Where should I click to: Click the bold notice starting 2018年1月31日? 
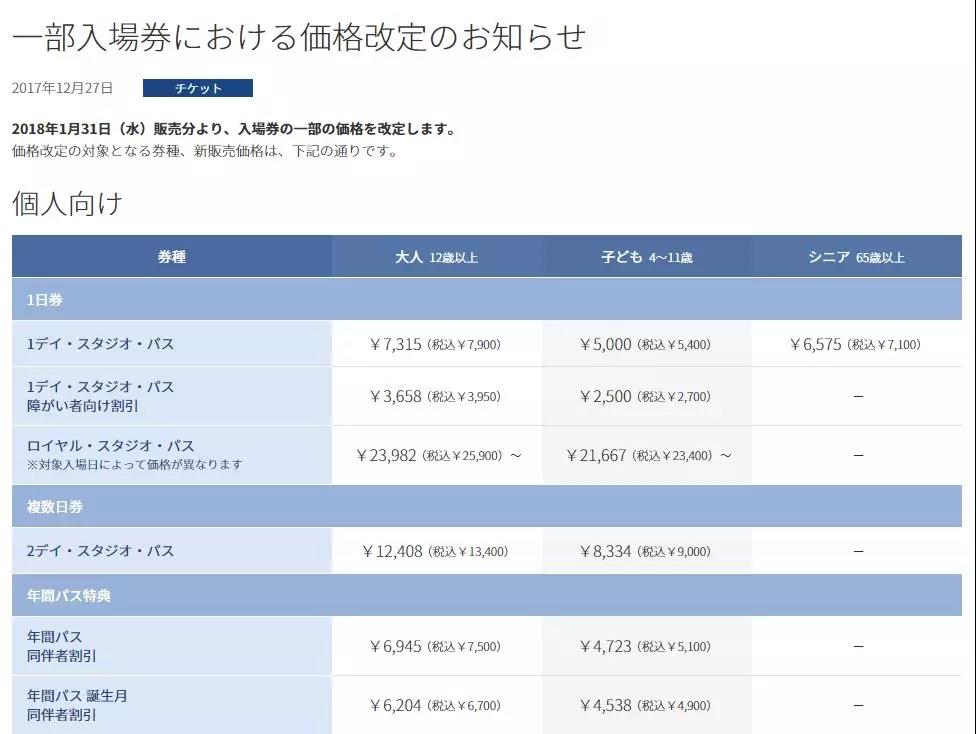[x=235, y=129]
